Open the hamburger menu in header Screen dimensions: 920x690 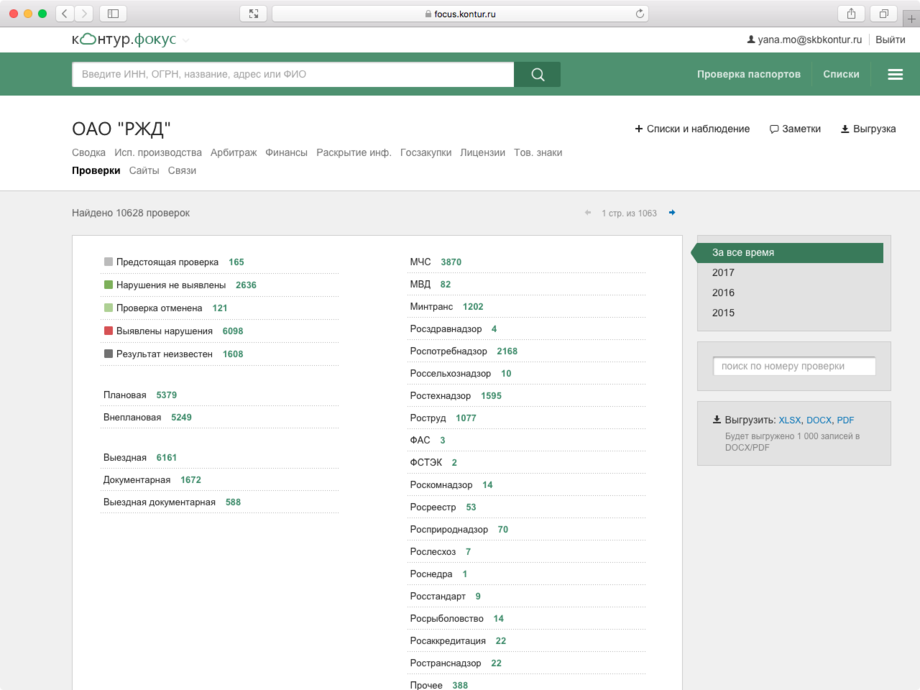(895, 74)
